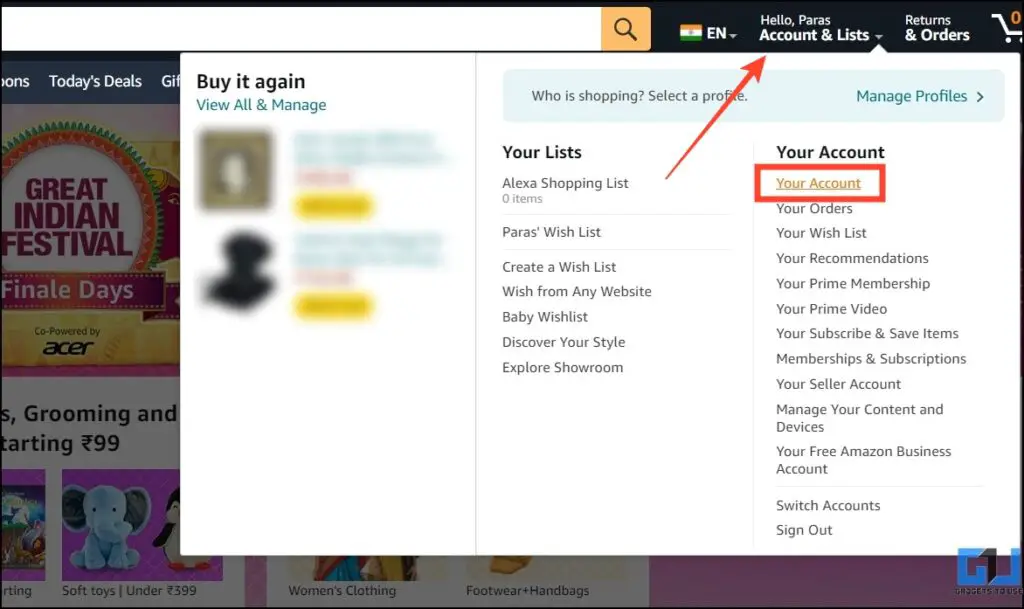Click Sign Out
Image resolution: width=1024 pixels, height=609 pixels.
[803, 529]
